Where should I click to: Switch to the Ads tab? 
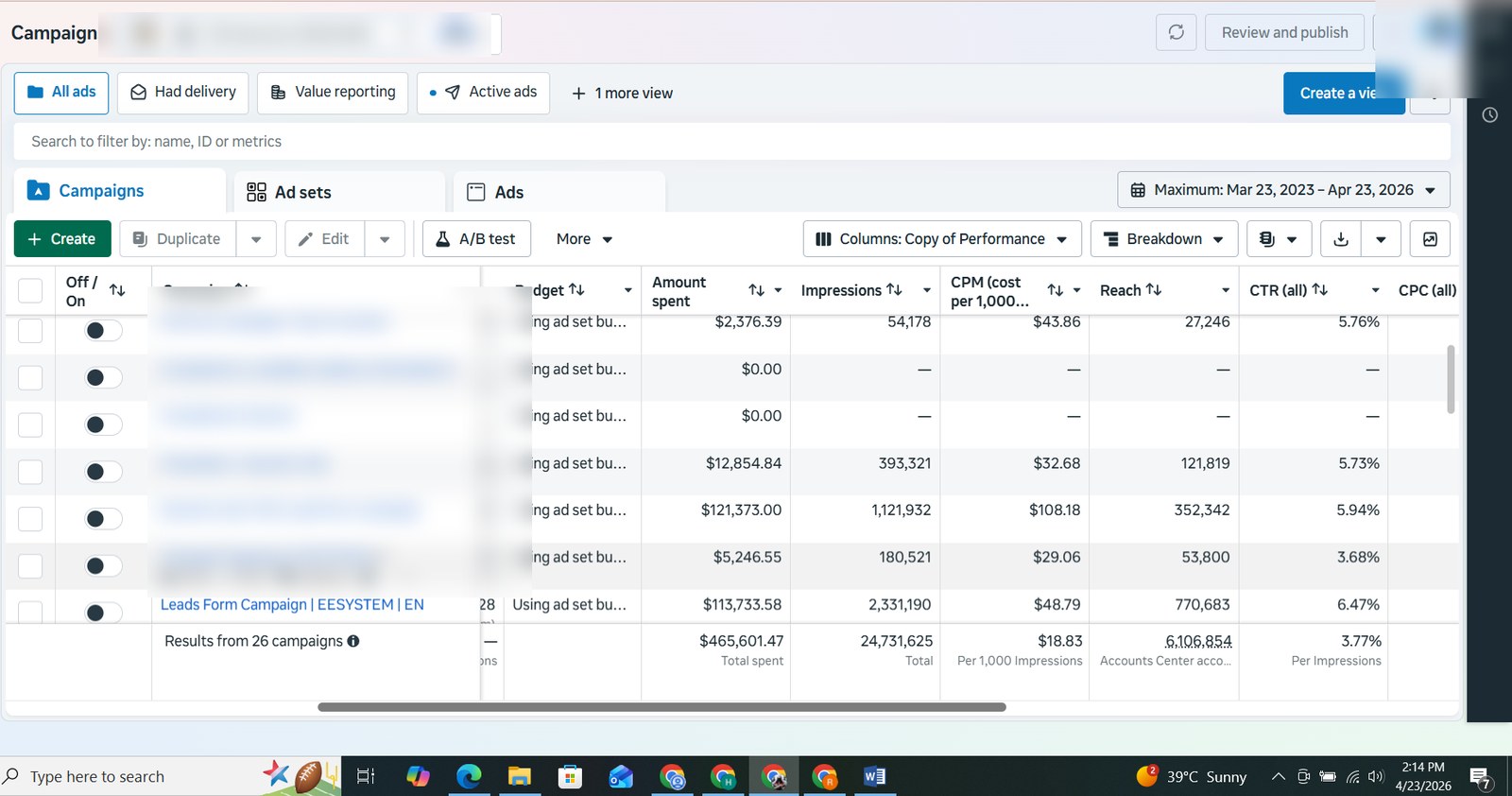coord(559,192)
